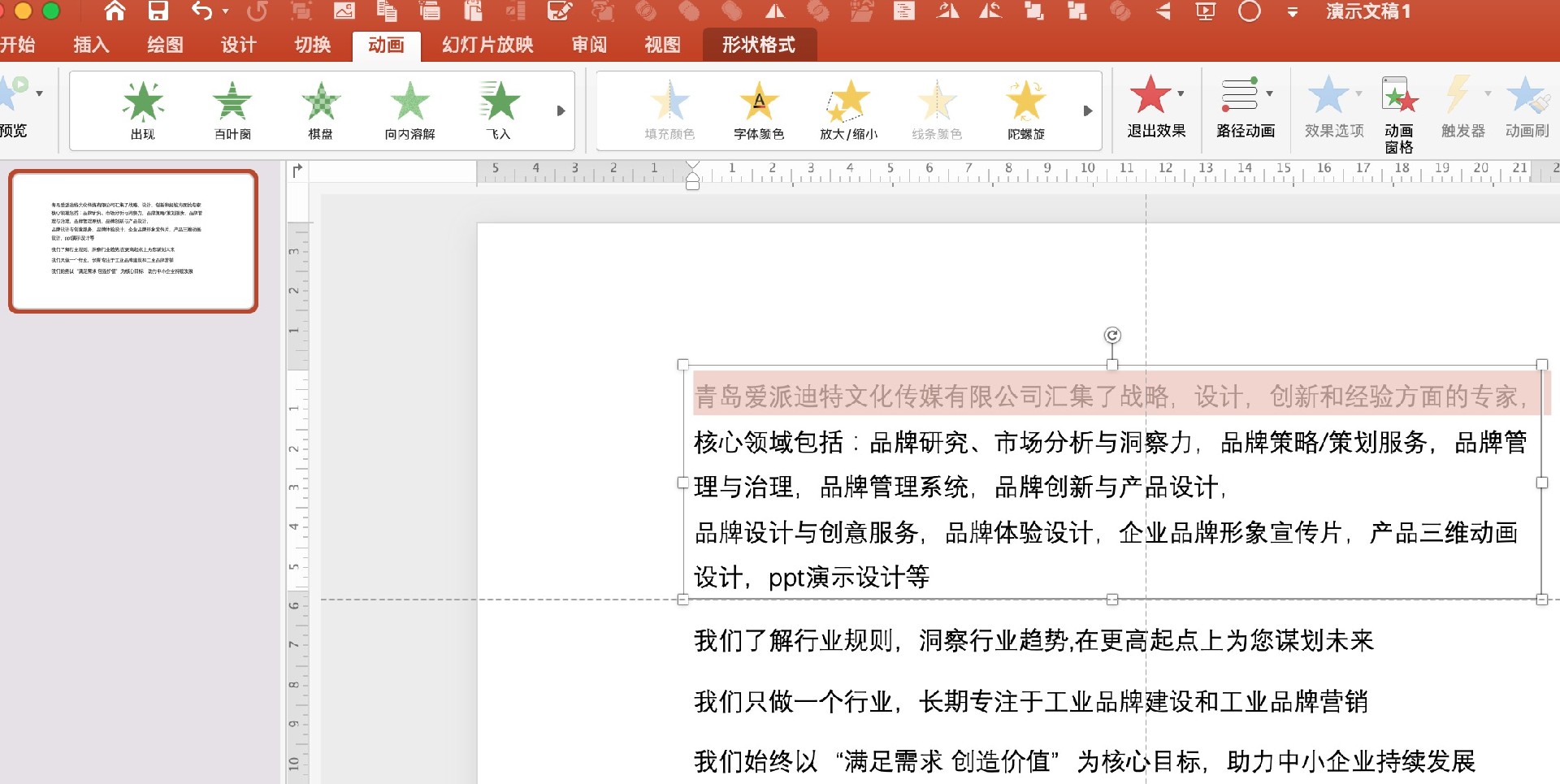Click the save icon in title bar
This screenshot has width=1560, height=784.
(x=158, y=11)
